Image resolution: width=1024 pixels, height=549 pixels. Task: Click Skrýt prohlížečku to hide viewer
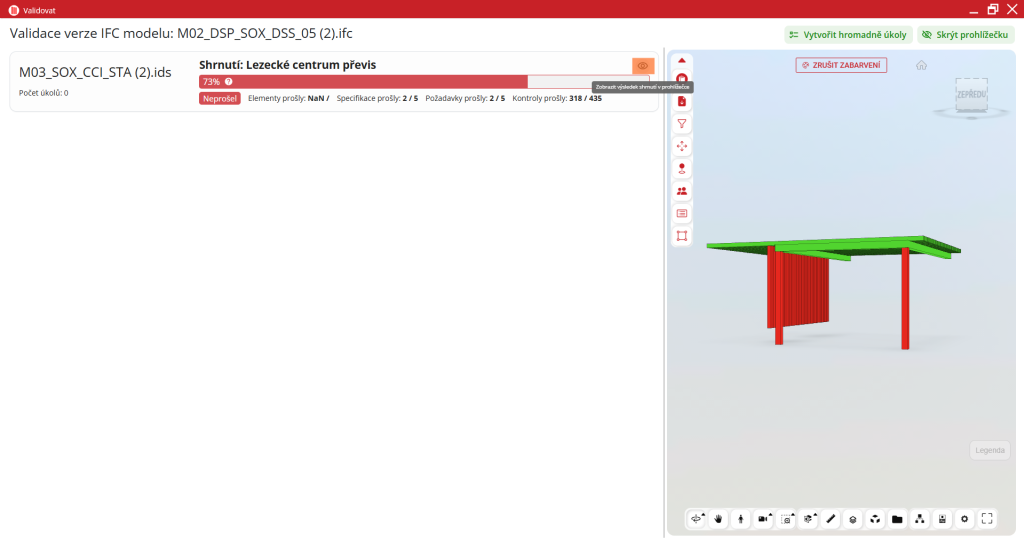coord(965,34)
